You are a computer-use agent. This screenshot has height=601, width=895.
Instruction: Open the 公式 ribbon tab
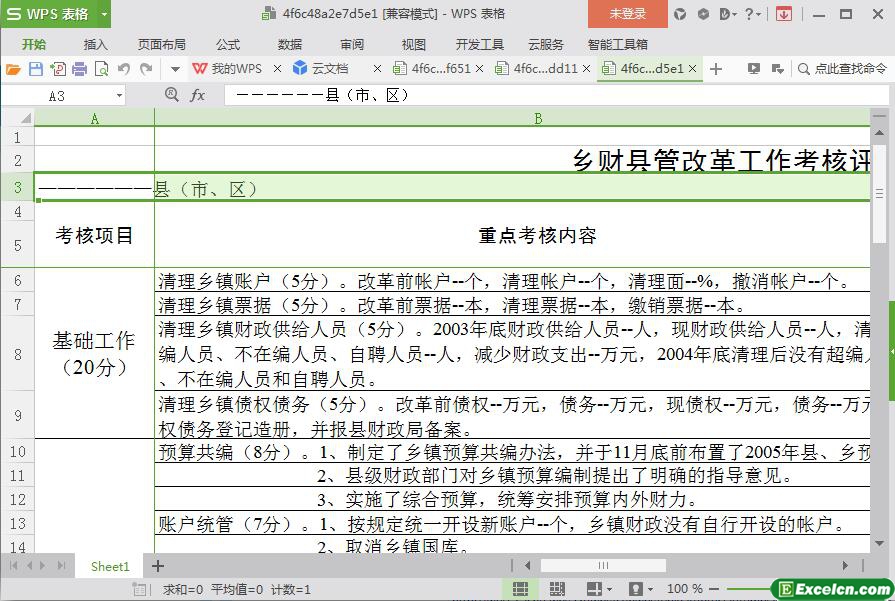[228, 45]
